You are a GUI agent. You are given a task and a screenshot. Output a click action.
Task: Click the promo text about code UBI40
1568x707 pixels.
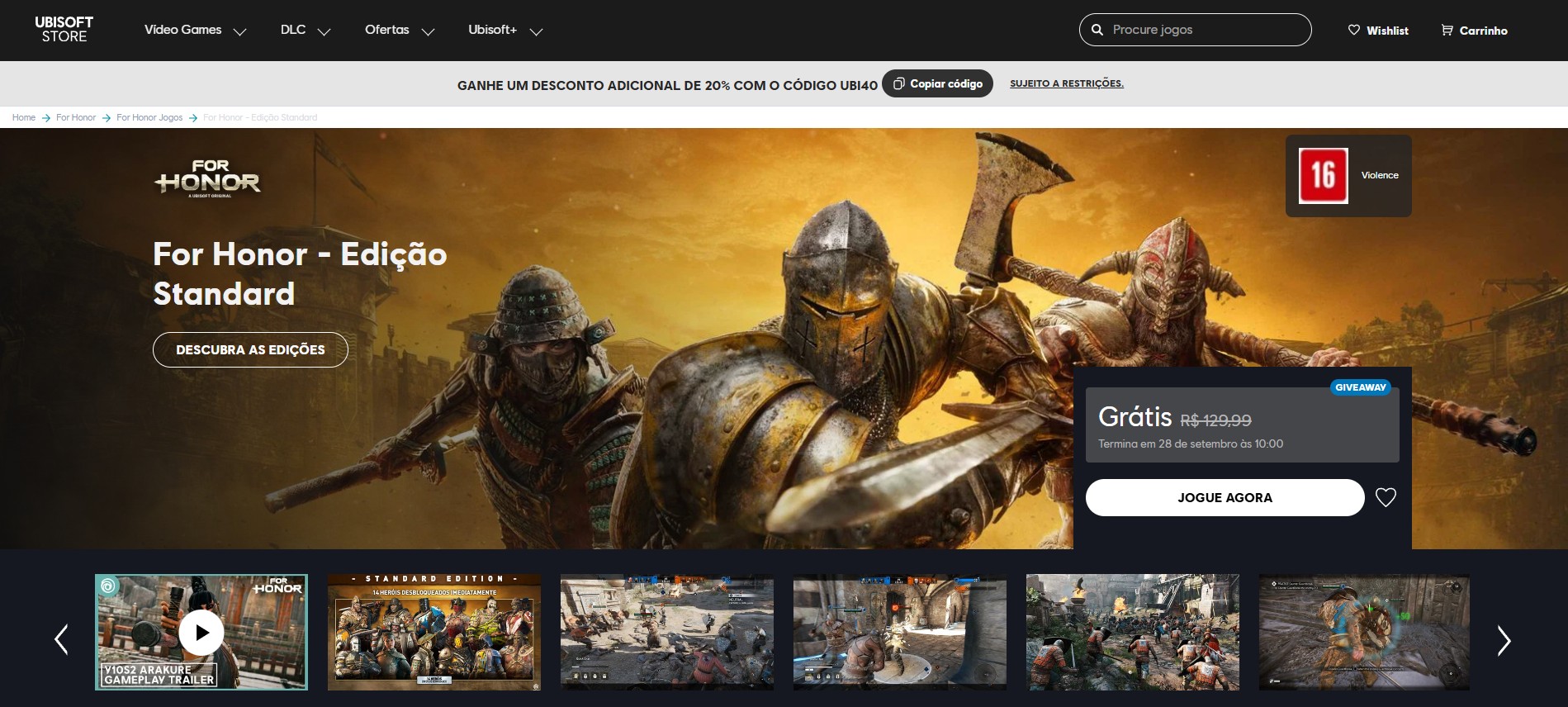(667, 85)
